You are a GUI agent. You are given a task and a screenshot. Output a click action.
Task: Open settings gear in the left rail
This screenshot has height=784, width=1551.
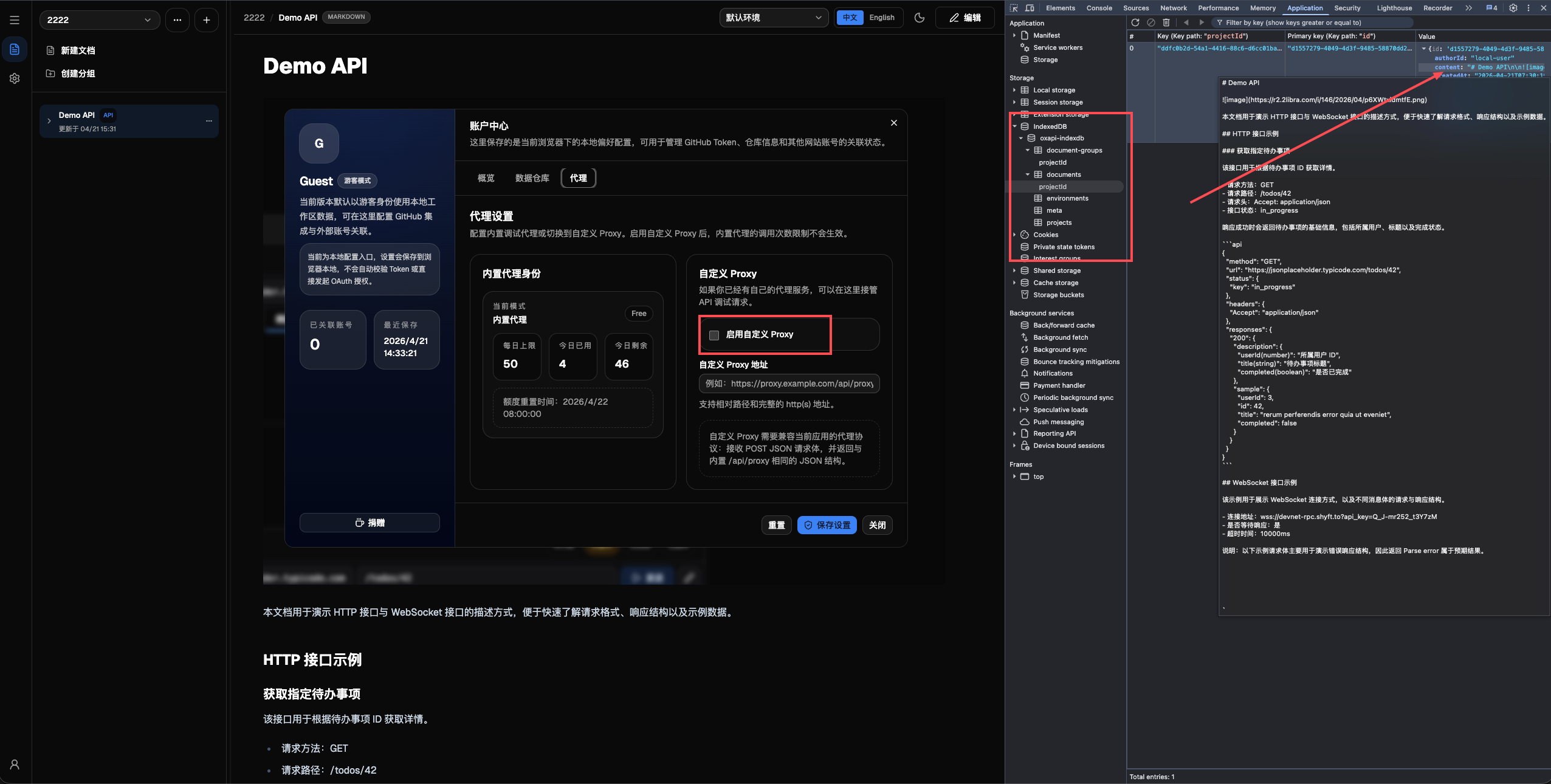point(15,78)
